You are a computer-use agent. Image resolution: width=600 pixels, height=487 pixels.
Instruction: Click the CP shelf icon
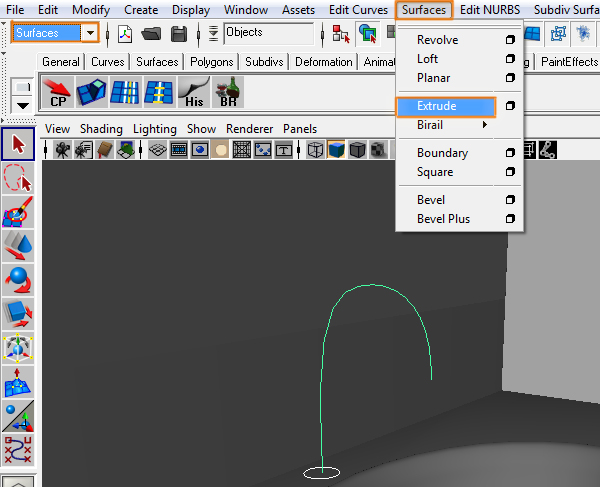[57, 92]
